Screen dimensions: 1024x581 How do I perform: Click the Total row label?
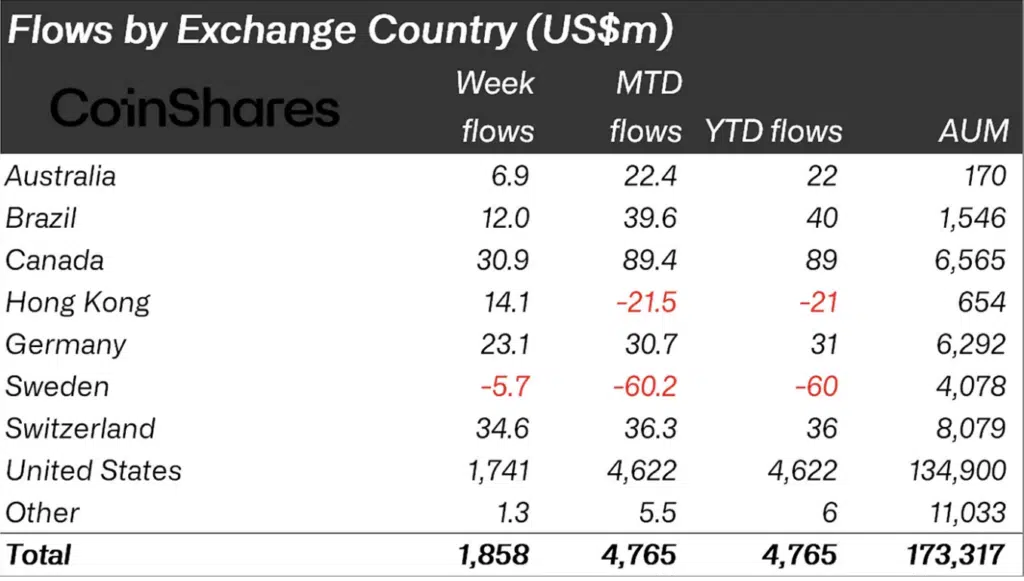(x=38, y=553)
